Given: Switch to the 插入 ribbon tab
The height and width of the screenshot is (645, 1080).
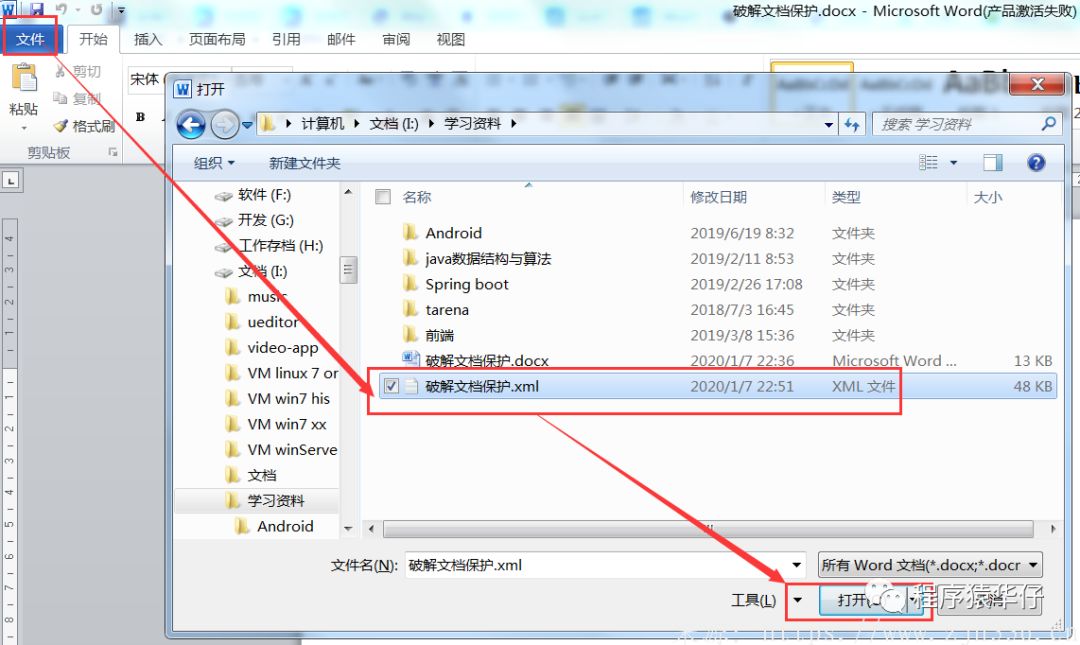Looking at the screenshot, I should pyautogui.click(x=146, y=39).
